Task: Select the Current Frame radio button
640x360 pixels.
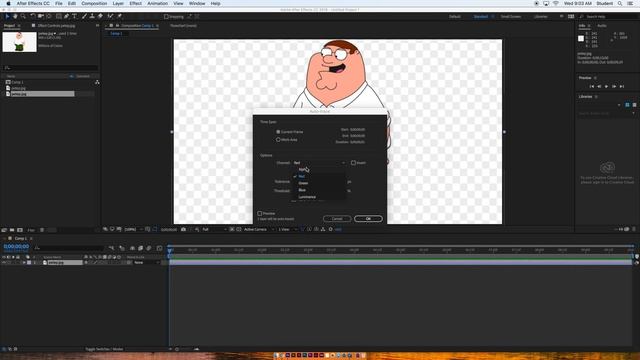Action: (x=278, y=132)
